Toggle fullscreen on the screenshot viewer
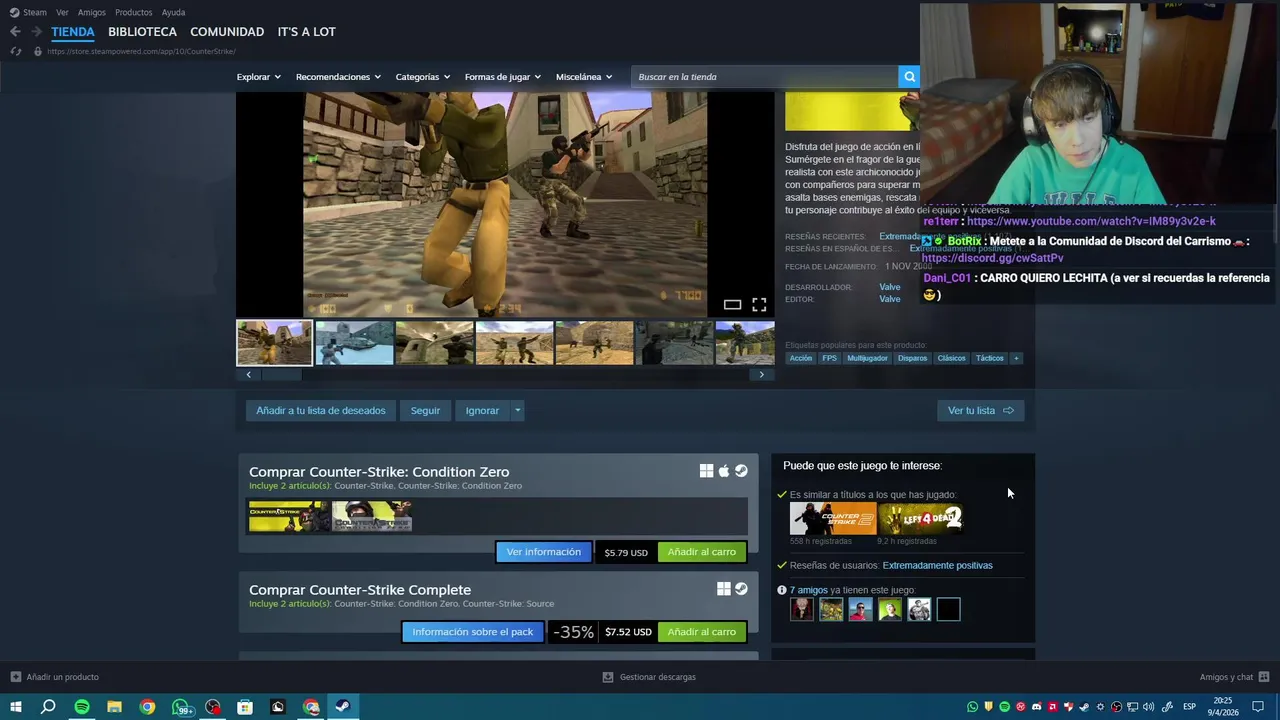The image size is (1280, 720). pyautogui.click(x=759, y=304)
